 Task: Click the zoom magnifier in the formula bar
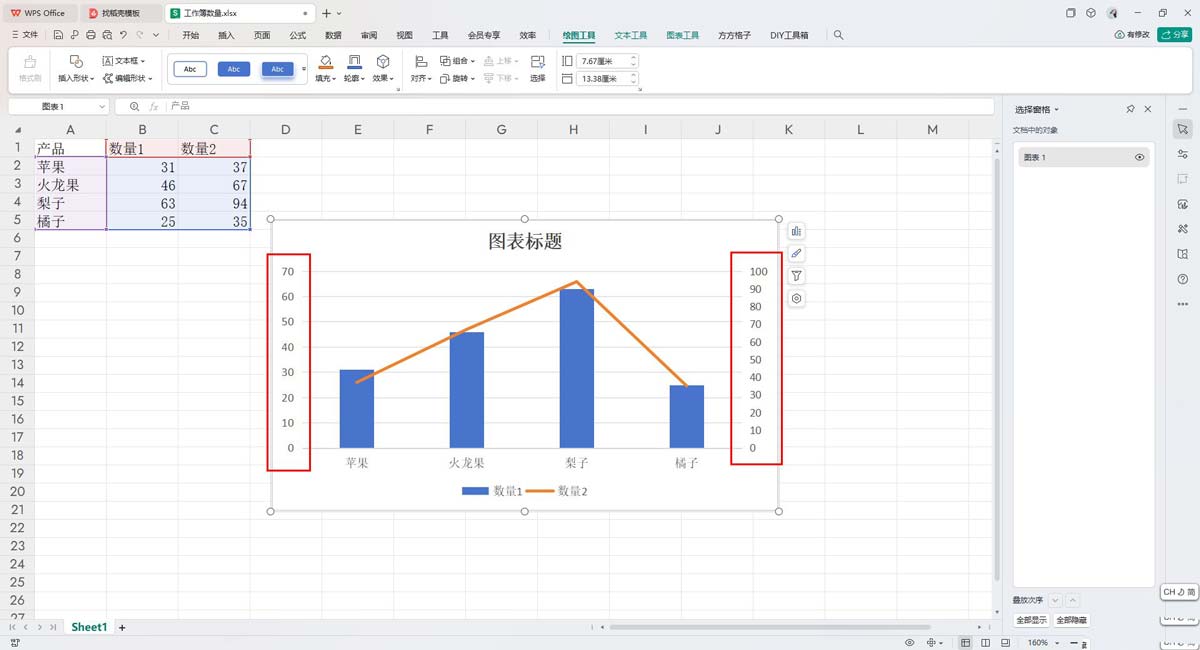[134, 106]
